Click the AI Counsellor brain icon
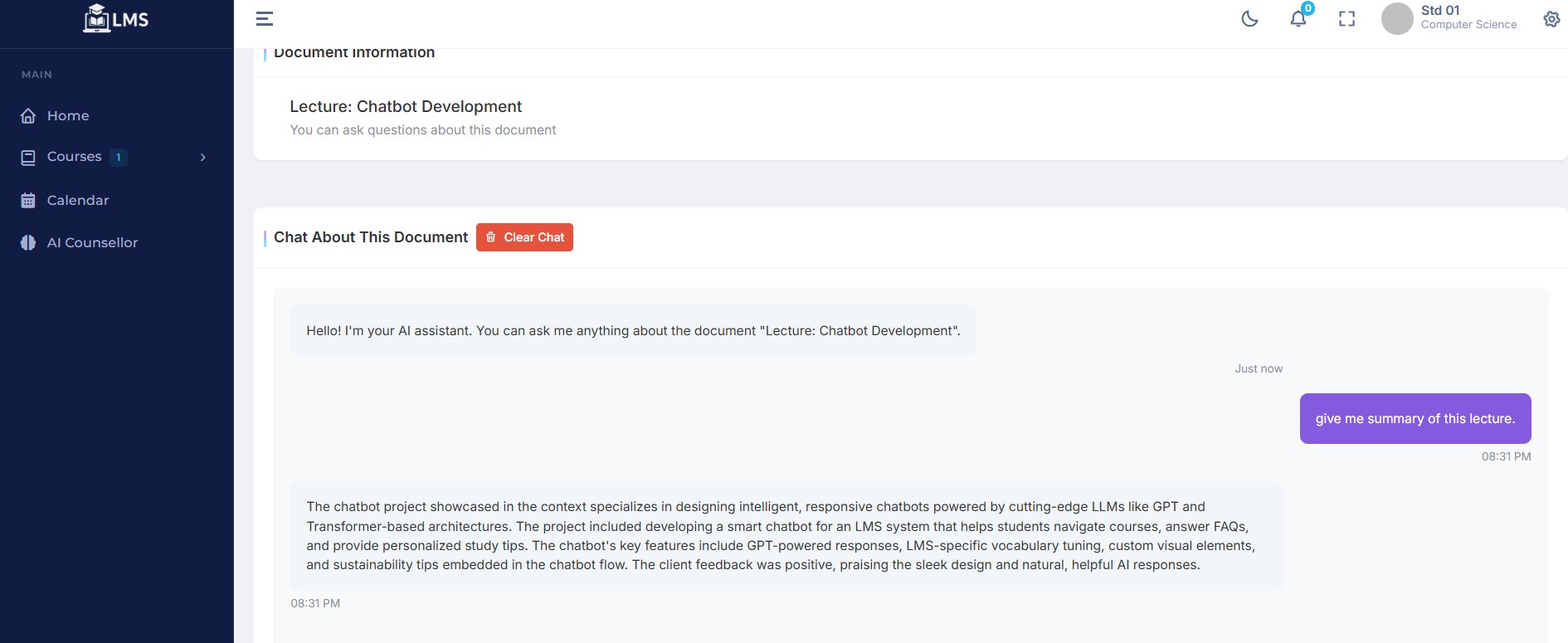The image size is (1568, 643). (28, 242)
